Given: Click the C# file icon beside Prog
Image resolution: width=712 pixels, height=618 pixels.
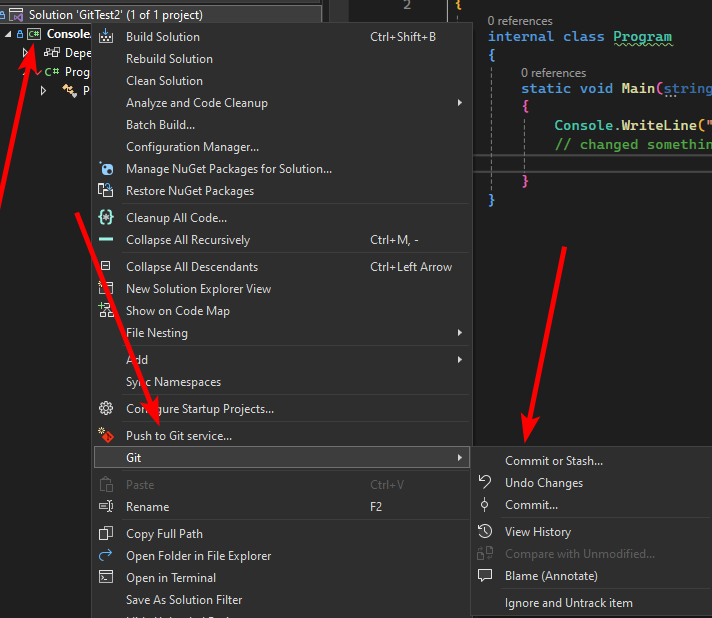Looking at the screenshot, I should point(52,72).
